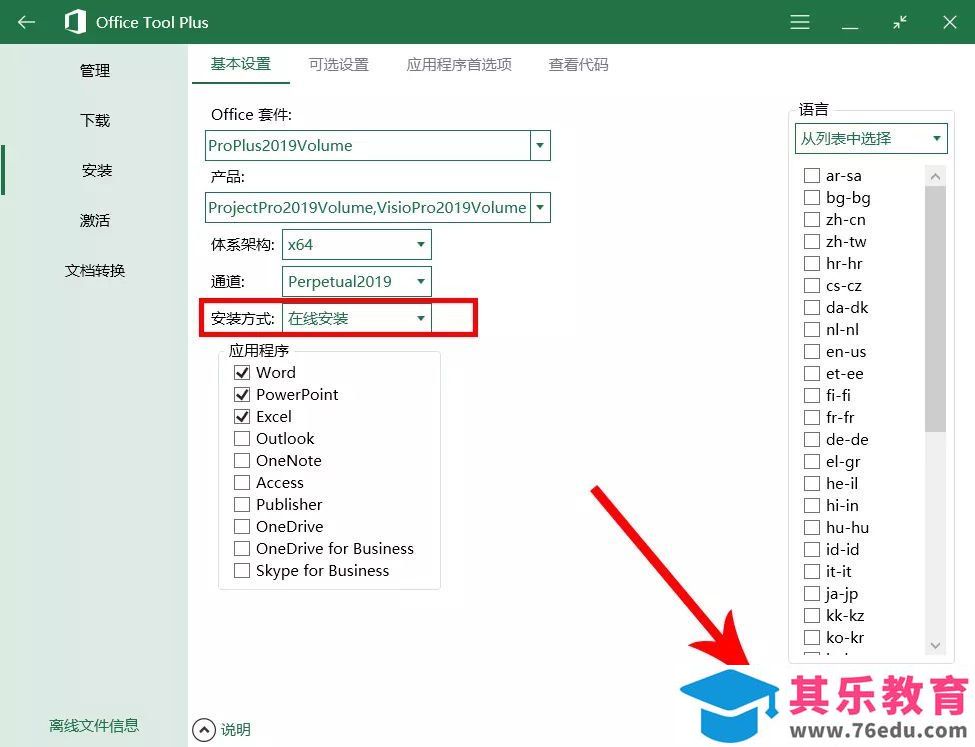975x747 pixels.
Task: Go back with the arrow icon
Action: click(26, 22)
